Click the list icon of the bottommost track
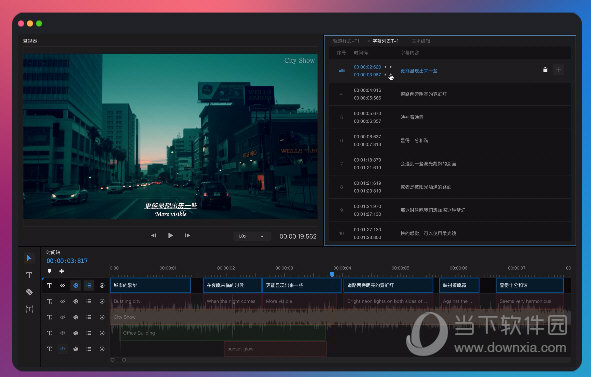 click(89, 349)
